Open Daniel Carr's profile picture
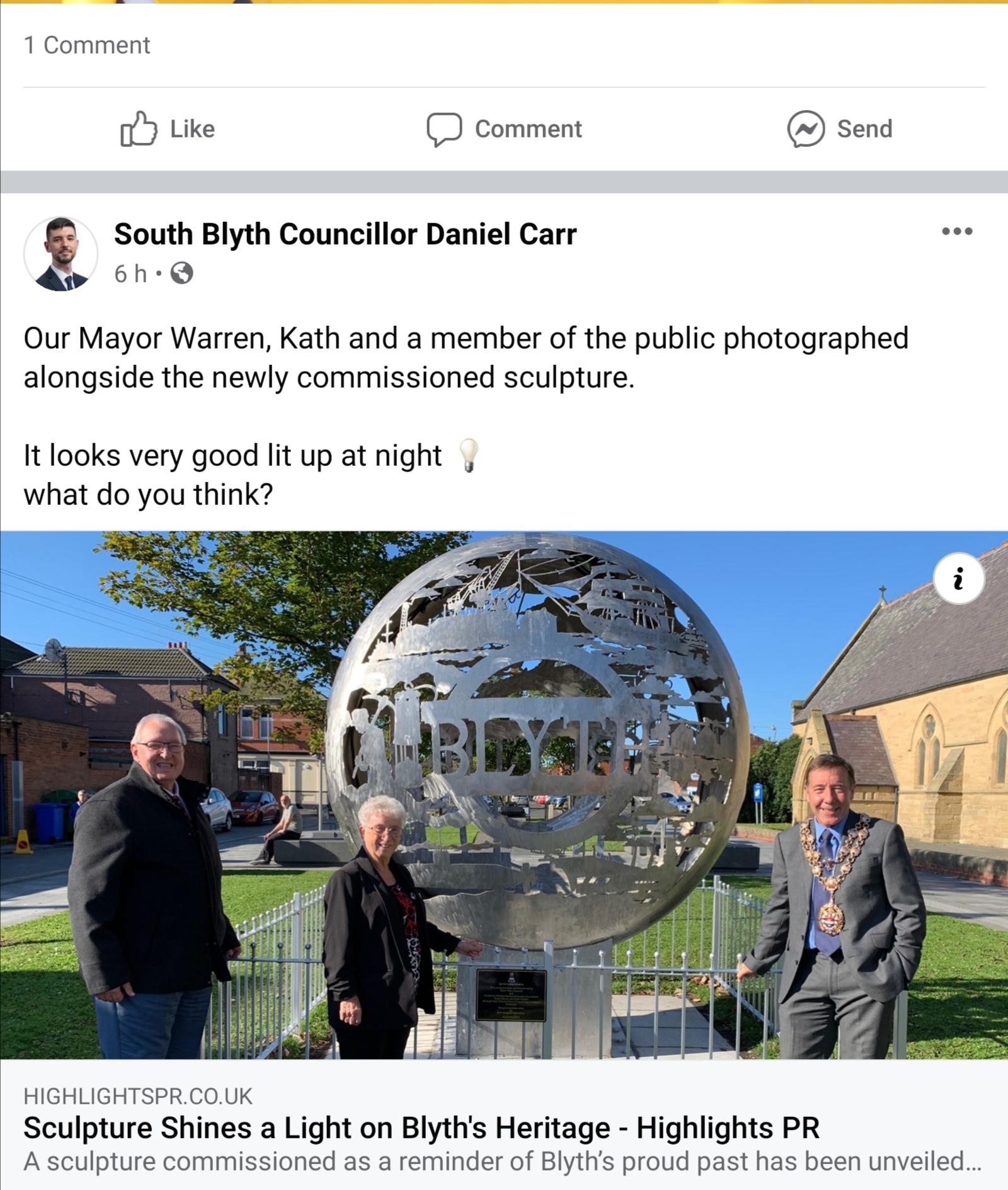This screenshot has height=1190, width=1008. [x=61, y=254]
